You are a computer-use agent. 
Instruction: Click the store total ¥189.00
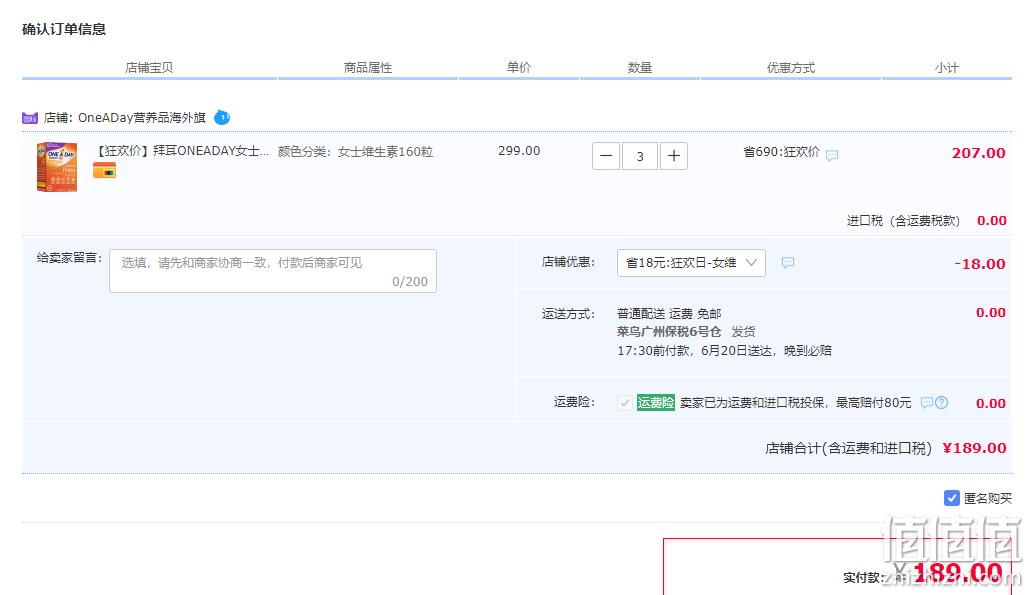tap(974, 448)
